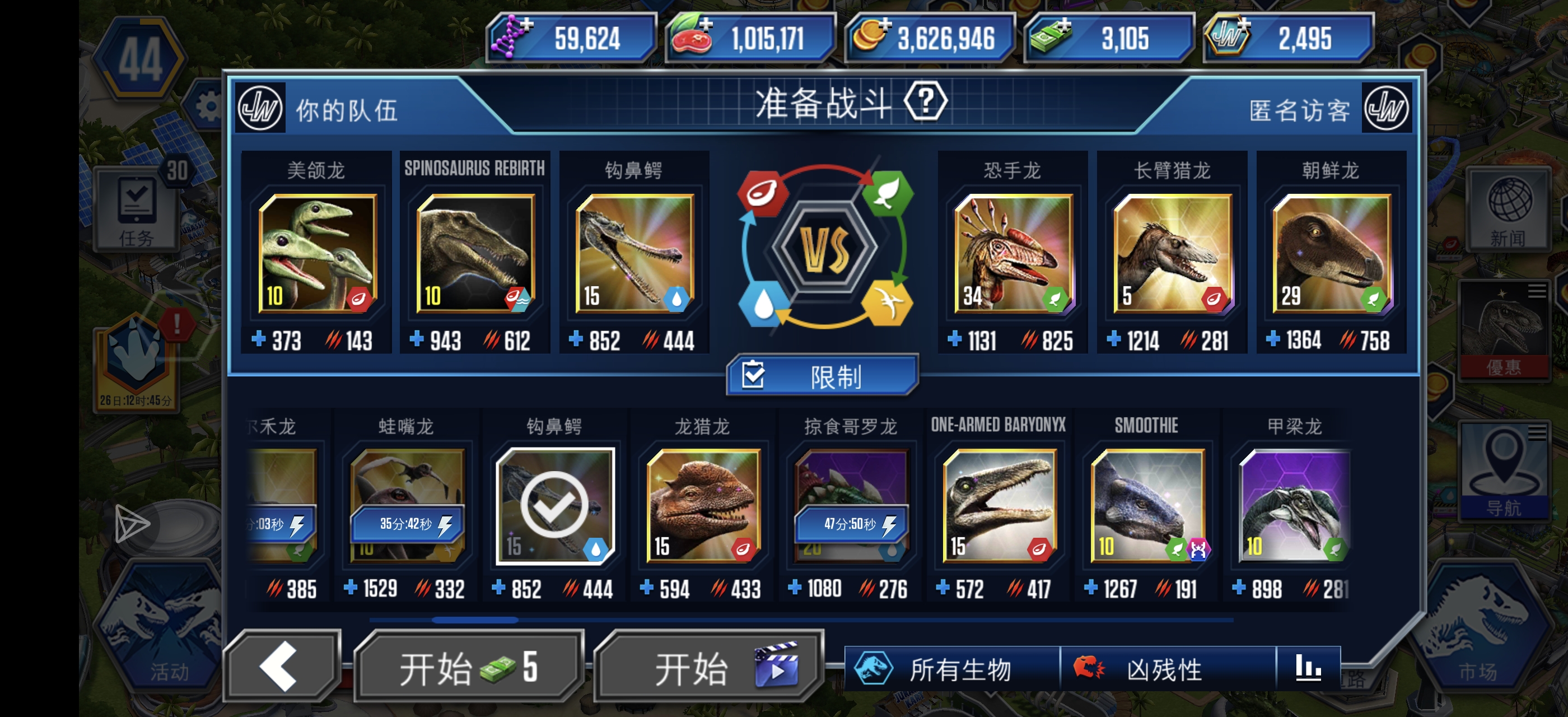Click the settings gear icon
This screenshot has height=717, width=1568.
[208, 107]
